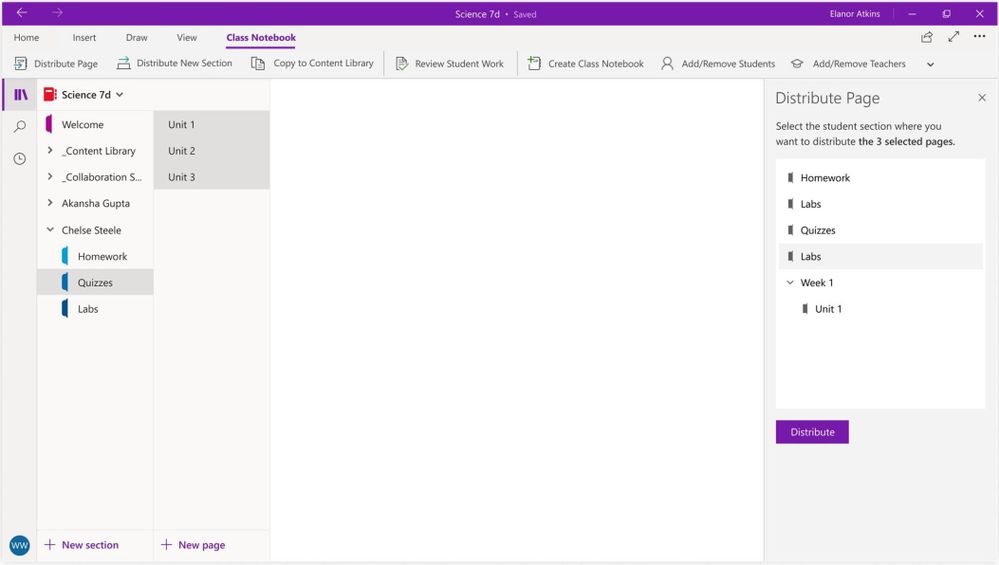Click the Distribute Page ribbon button
The image size is (999, 565).
click(x=56, y=64)
